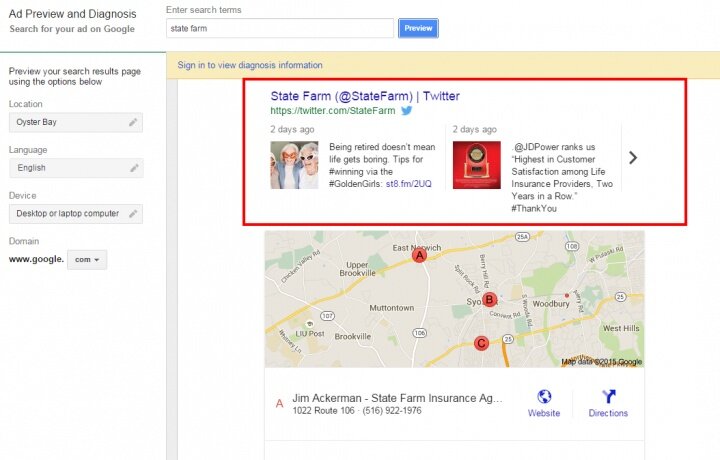Click route 107 shield on the map

[x=327, y=316]
